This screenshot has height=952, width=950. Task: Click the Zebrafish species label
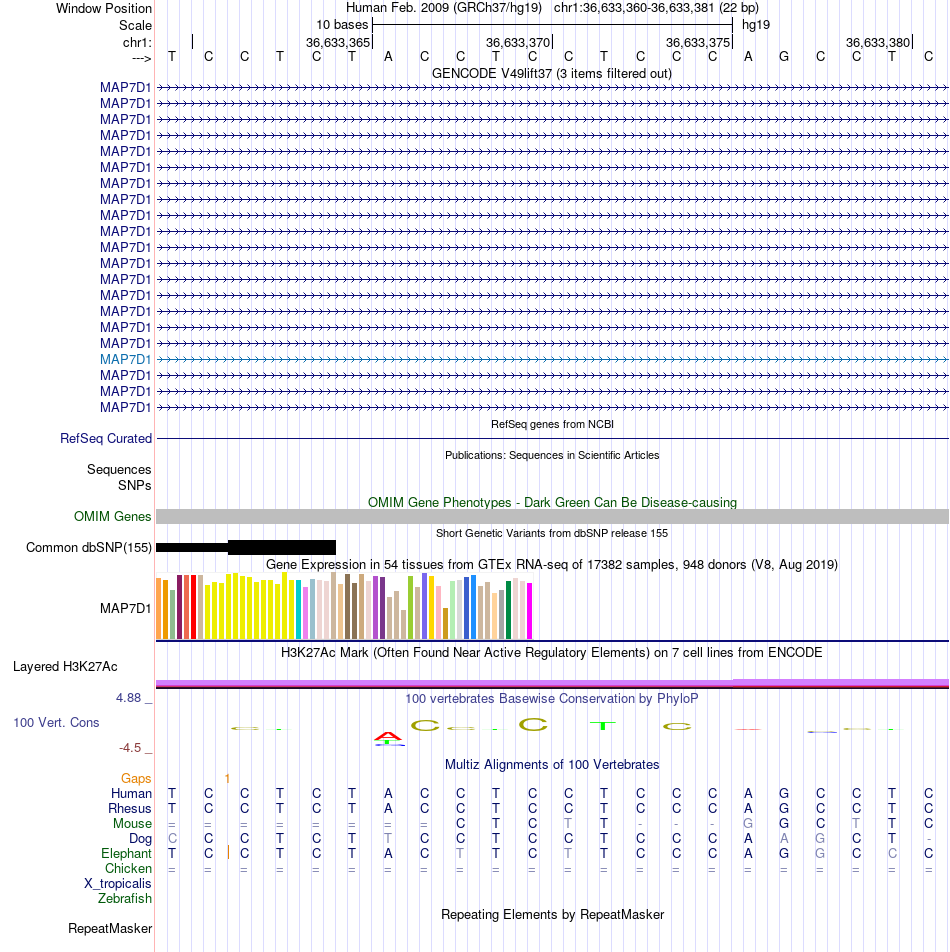click(124, 899)
